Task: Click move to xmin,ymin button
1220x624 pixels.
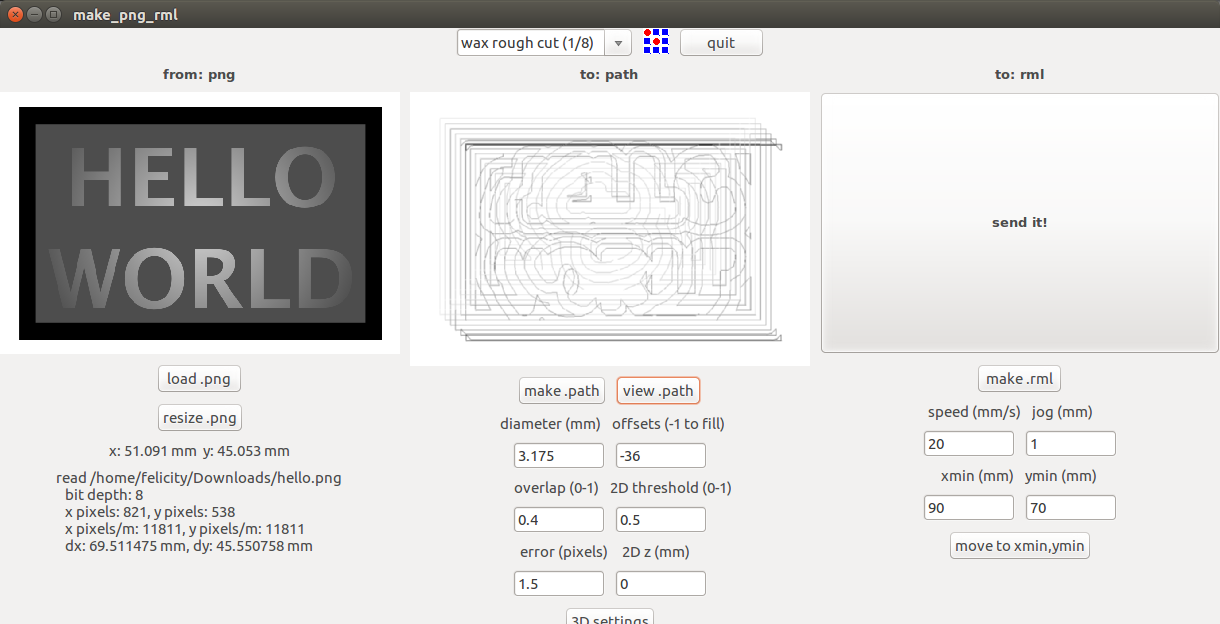Action: point(1019,546)
